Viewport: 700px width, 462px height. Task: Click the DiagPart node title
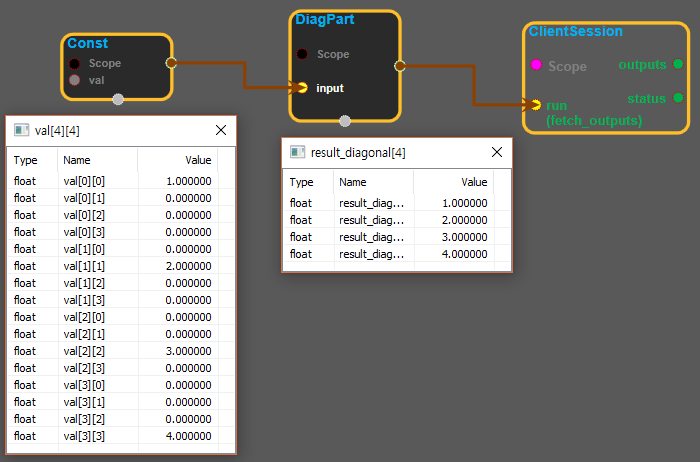(x=325, y=19)
